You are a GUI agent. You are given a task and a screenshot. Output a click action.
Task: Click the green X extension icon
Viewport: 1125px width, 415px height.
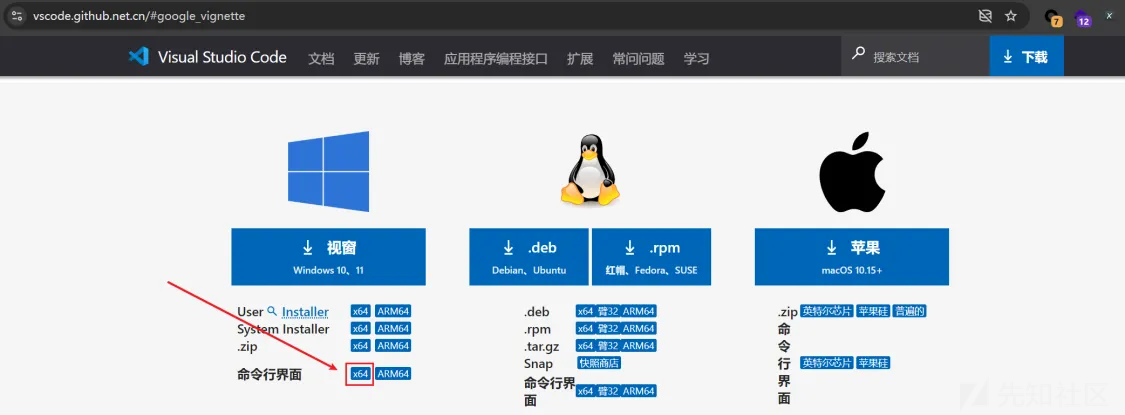(1108, 15)
